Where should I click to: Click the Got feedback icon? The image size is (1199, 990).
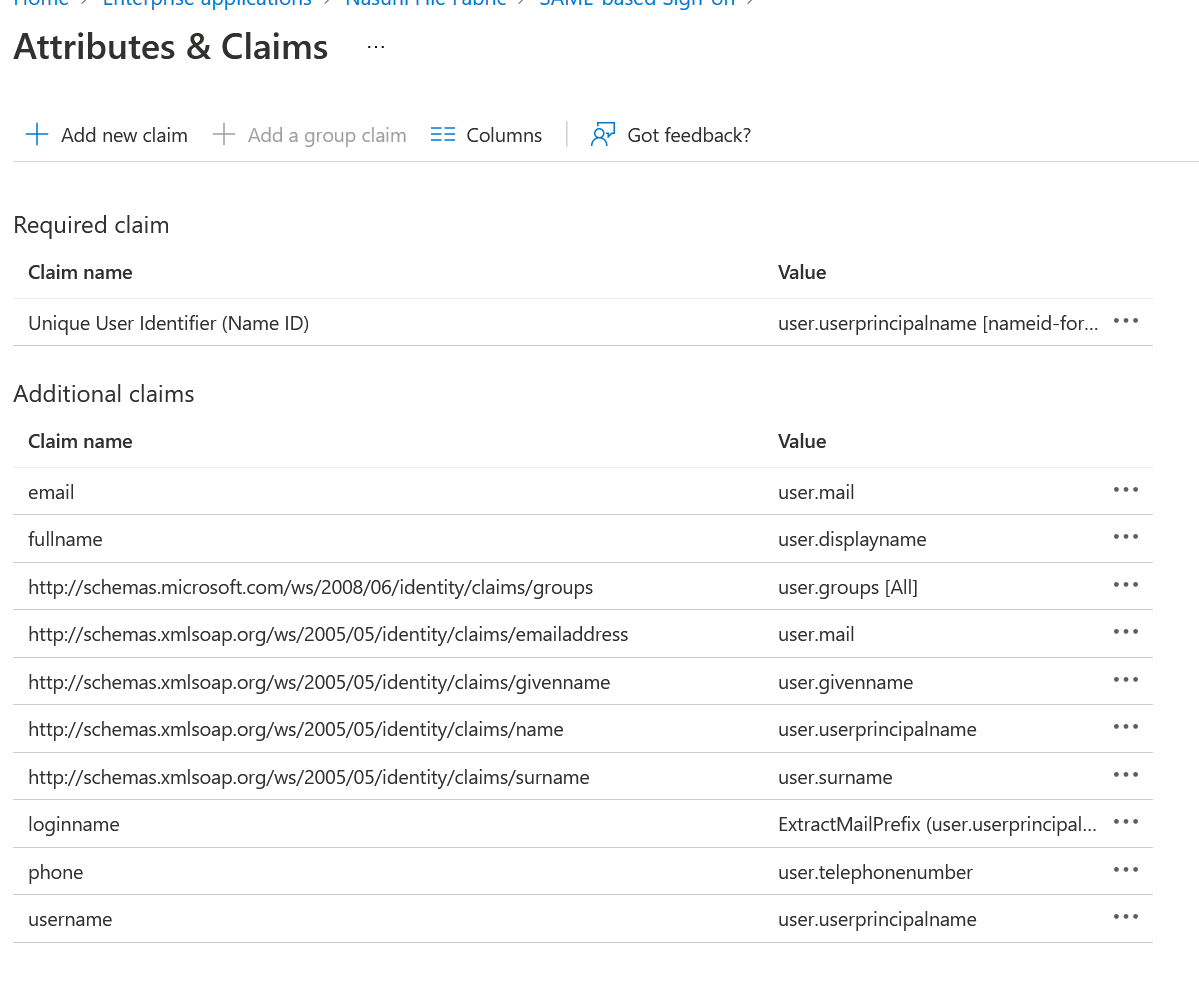(x=603, y=135)
